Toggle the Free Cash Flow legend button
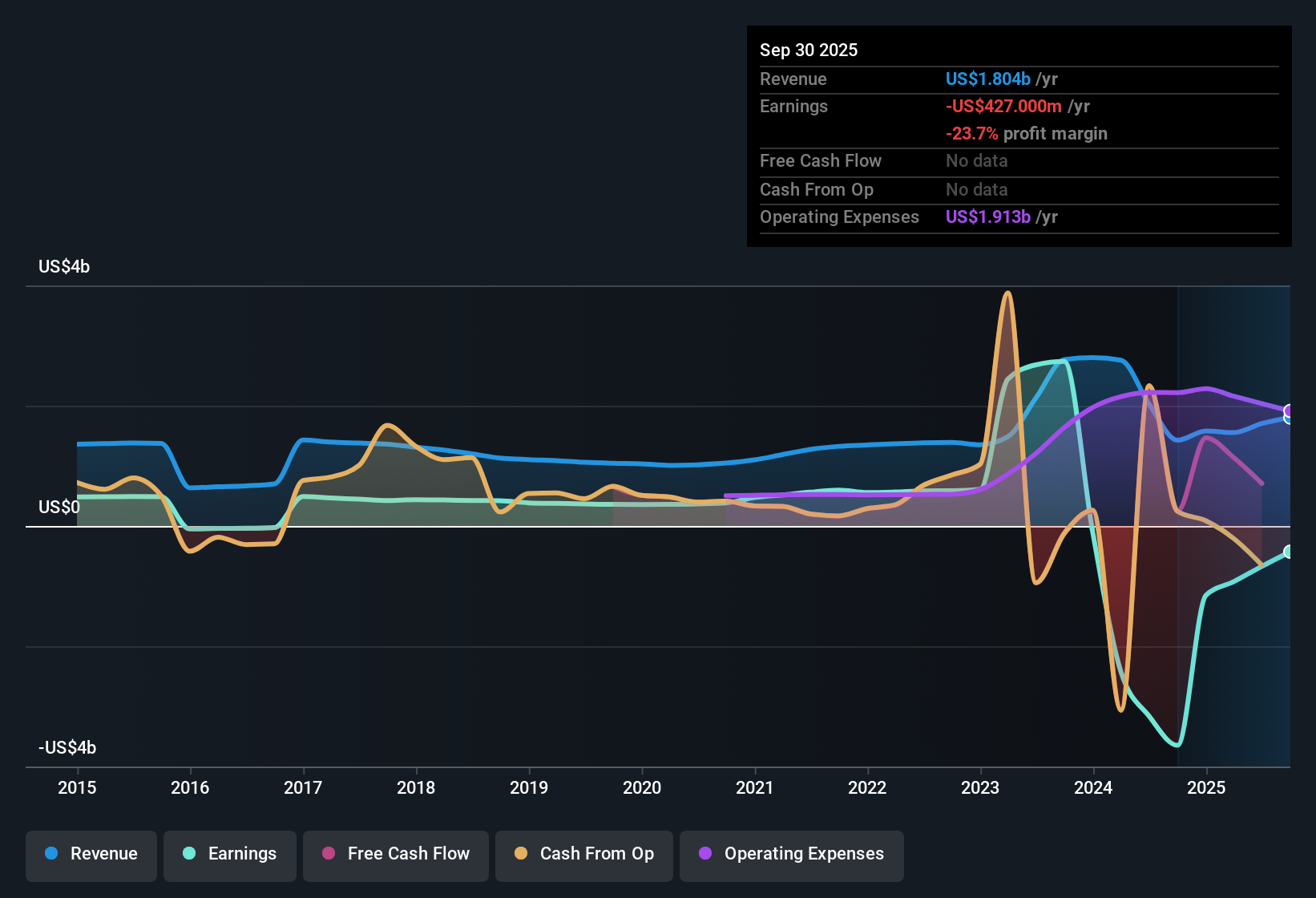The image size is (1316, 898). 396,855
